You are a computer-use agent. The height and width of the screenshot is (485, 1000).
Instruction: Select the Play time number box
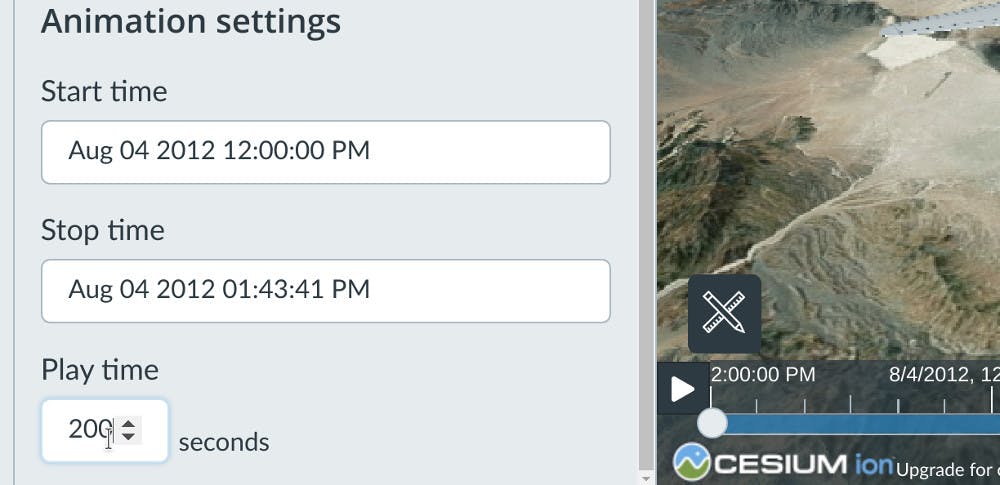88,431
